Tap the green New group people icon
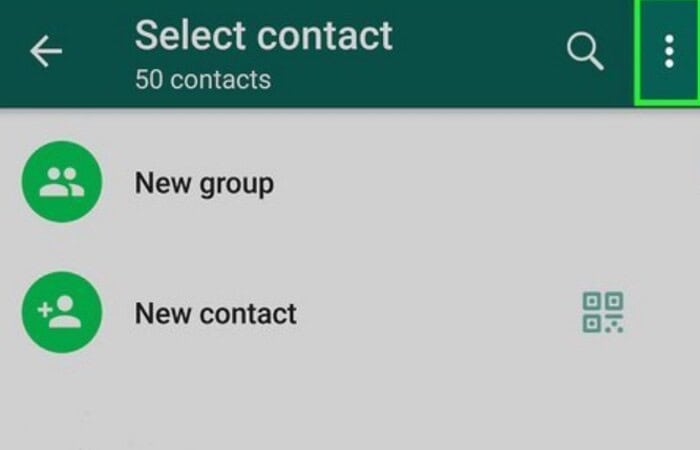The width and height of the screenshot is (700, 450). click(x=62, y=182)
